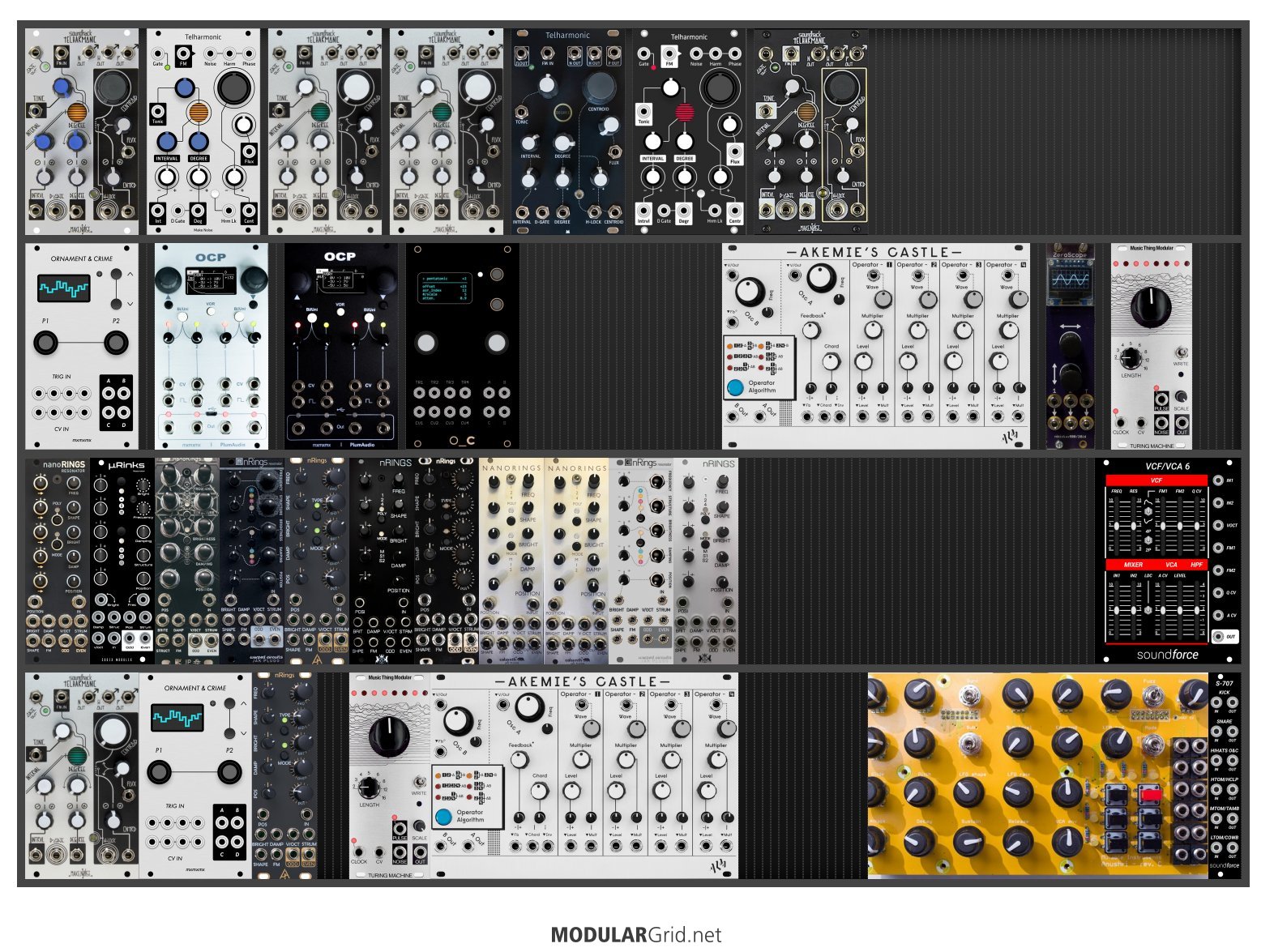Viewport: 1274px width, 952px height.
Task: Click the TONIC jack on the dark blue Telharmonic
Action: (x=522, y=111)
